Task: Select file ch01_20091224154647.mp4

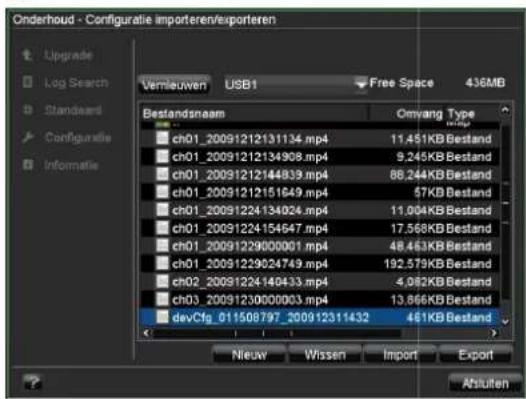Action: pyautogui.click(x=319, y=228)
